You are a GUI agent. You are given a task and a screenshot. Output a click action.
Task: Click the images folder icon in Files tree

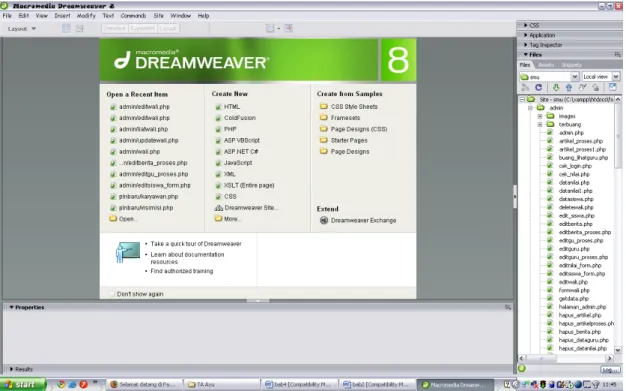[x=551, y=116]
